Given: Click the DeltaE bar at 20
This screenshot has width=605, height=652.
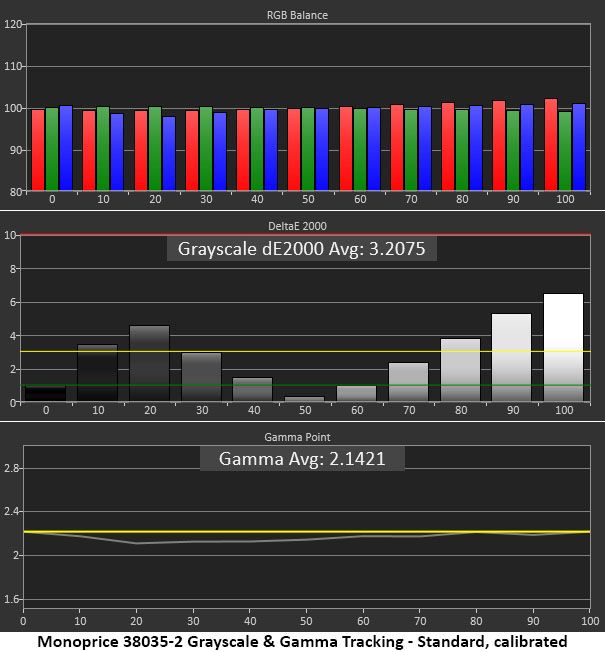Looking at the screenshot, I should pyautogui.click(x=149, y=363).
